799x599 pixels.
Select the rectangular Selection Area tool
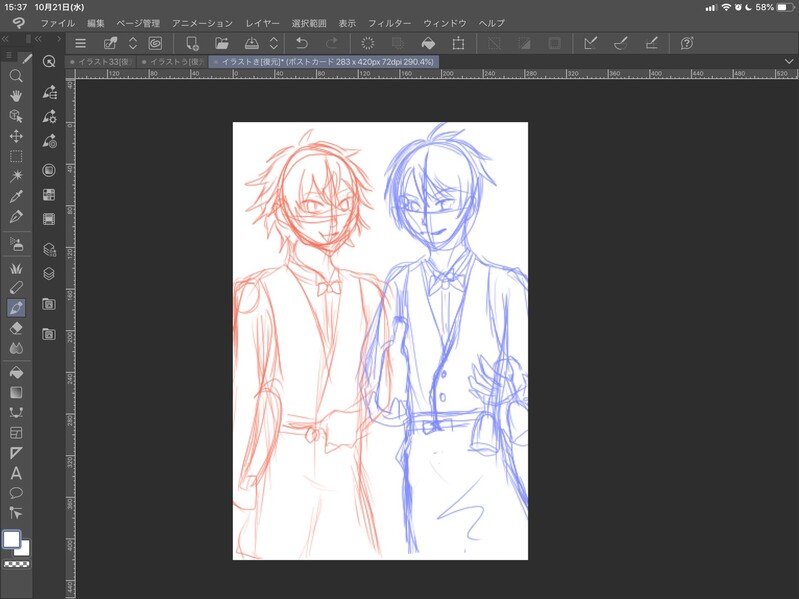pyautogui.click(x=16, y=156)
